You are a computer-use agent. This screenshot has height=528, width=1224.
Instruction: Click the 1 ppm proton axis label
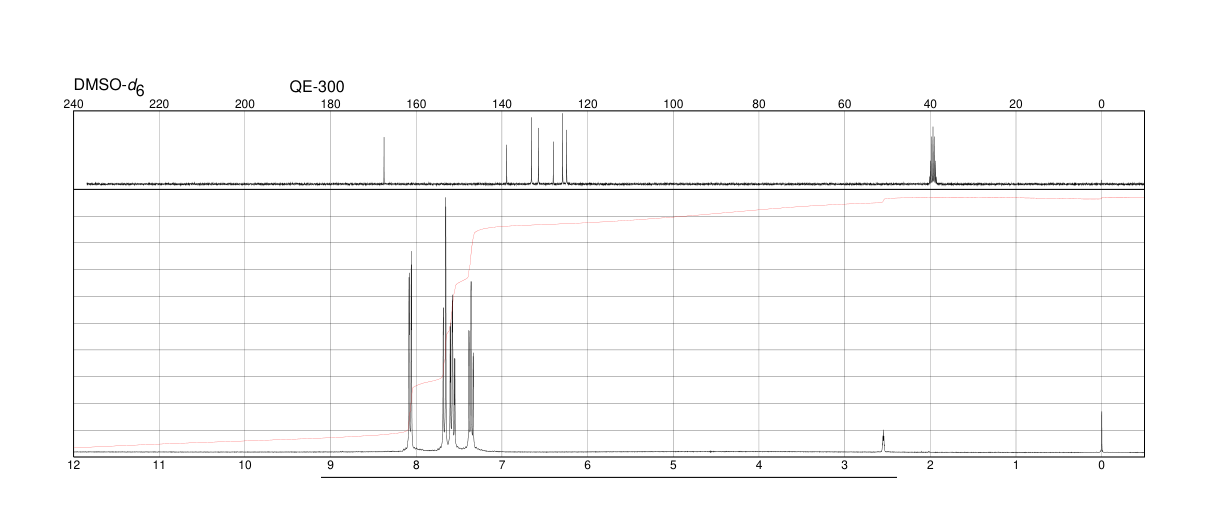[x=1016, y=465]
